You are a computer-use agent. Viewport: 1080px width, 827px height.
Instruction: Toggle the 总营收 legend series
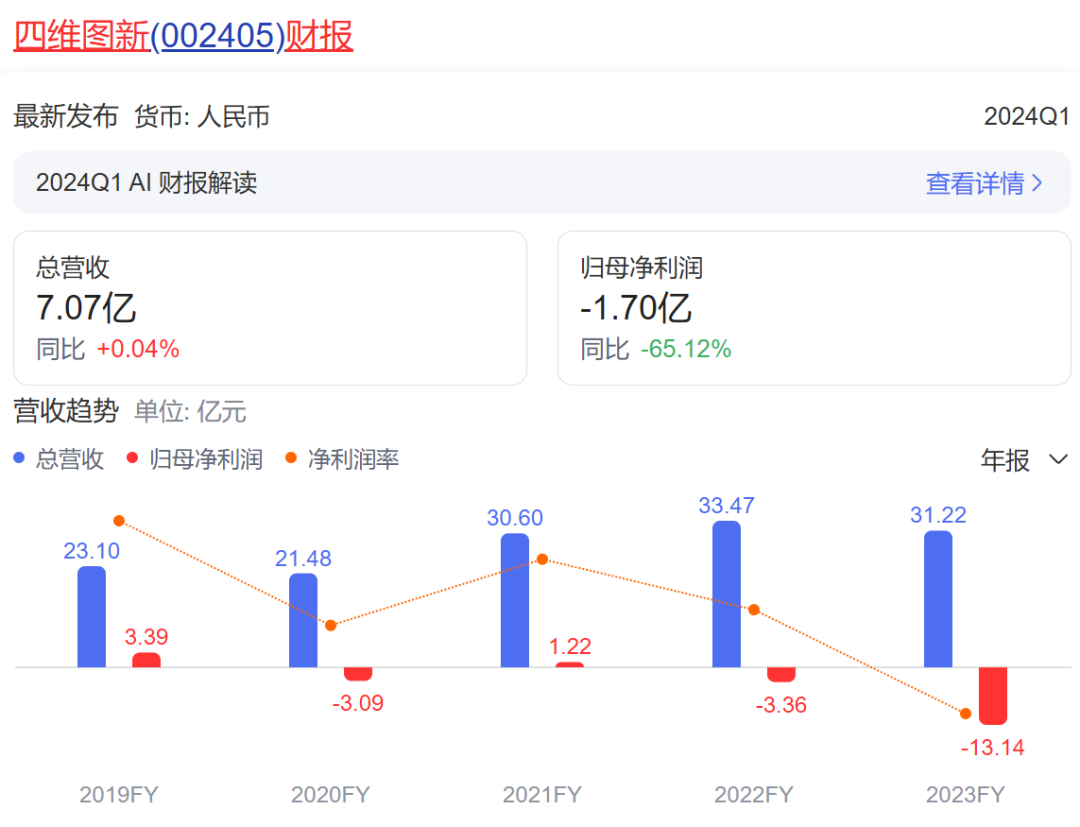coord(59,459)
